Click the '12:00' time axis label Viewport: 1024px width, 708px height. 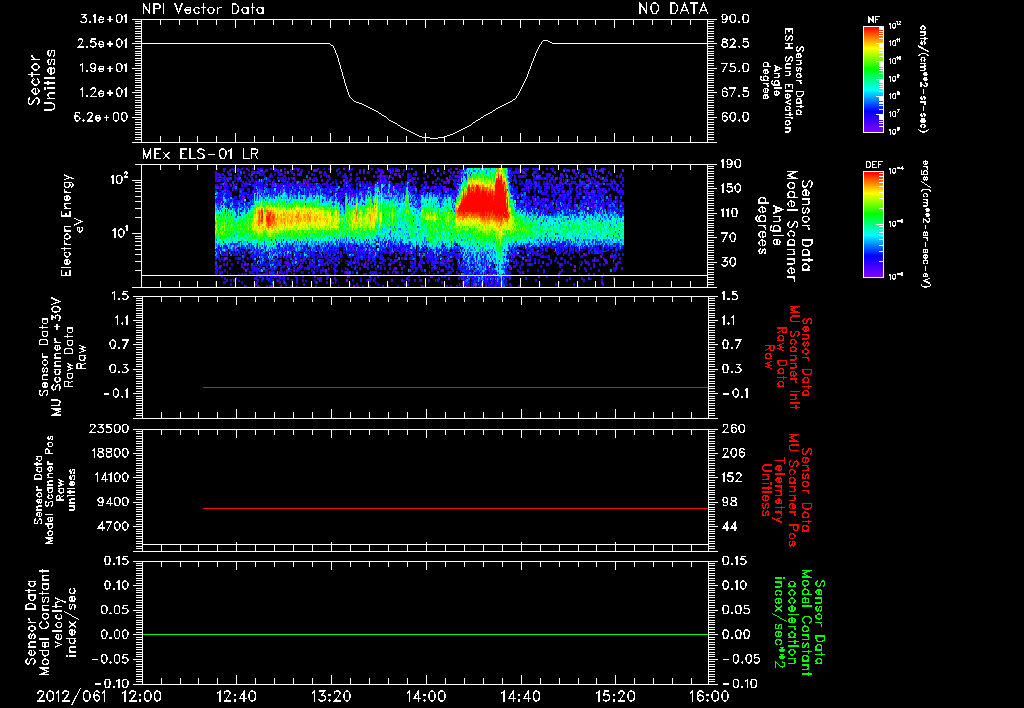click(142, 696)
